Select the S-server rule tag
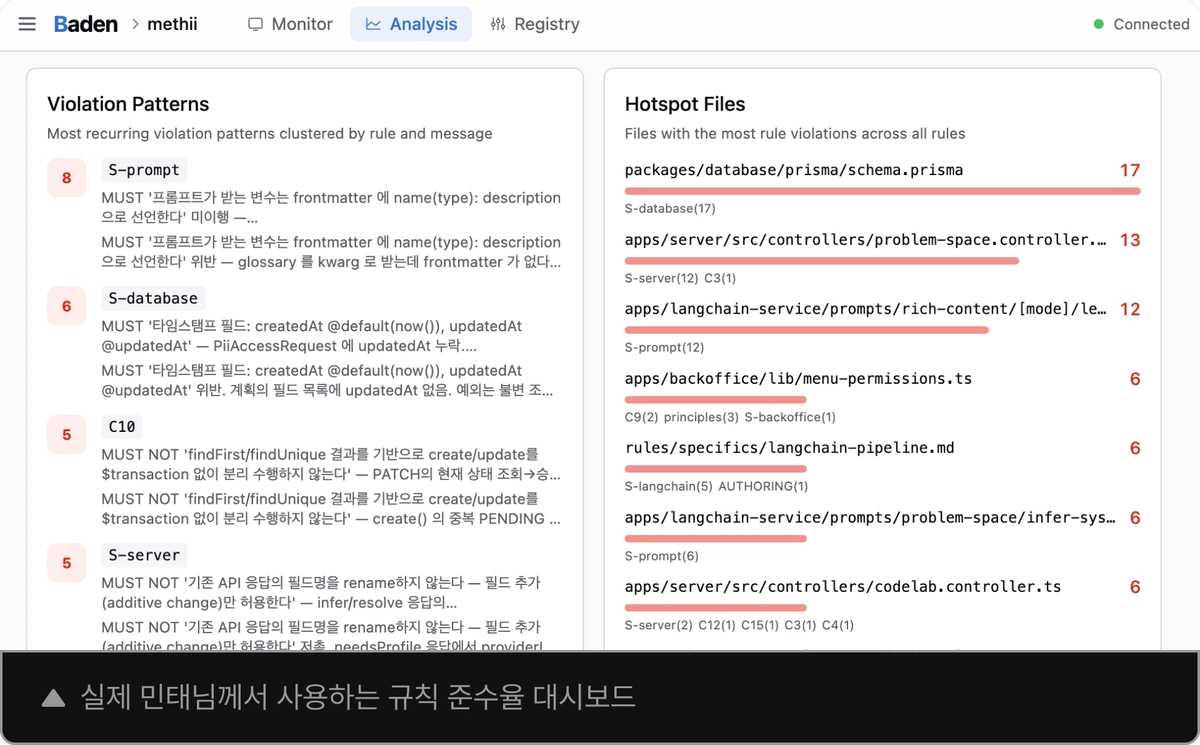The width and height of the screenshot is (1200, 745). [144, 555]
